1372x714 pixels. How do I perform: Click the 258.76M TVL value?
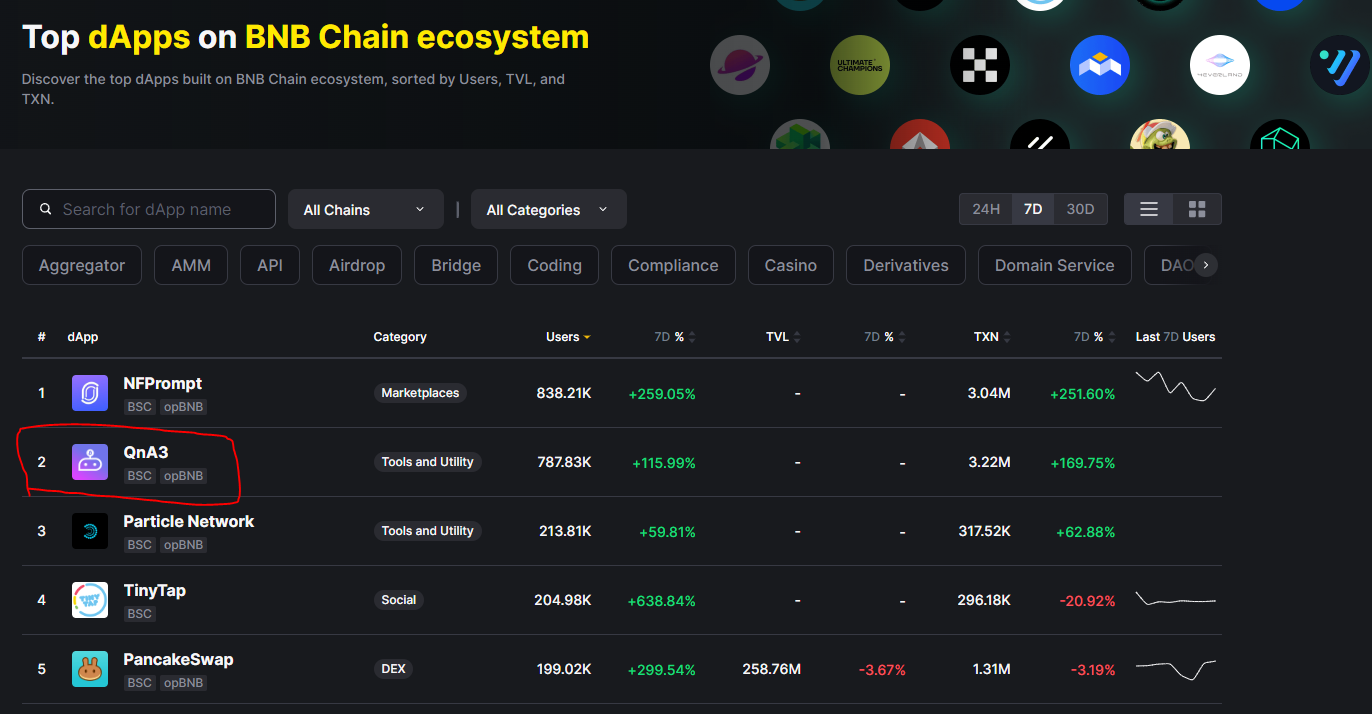tap(771, 669)
